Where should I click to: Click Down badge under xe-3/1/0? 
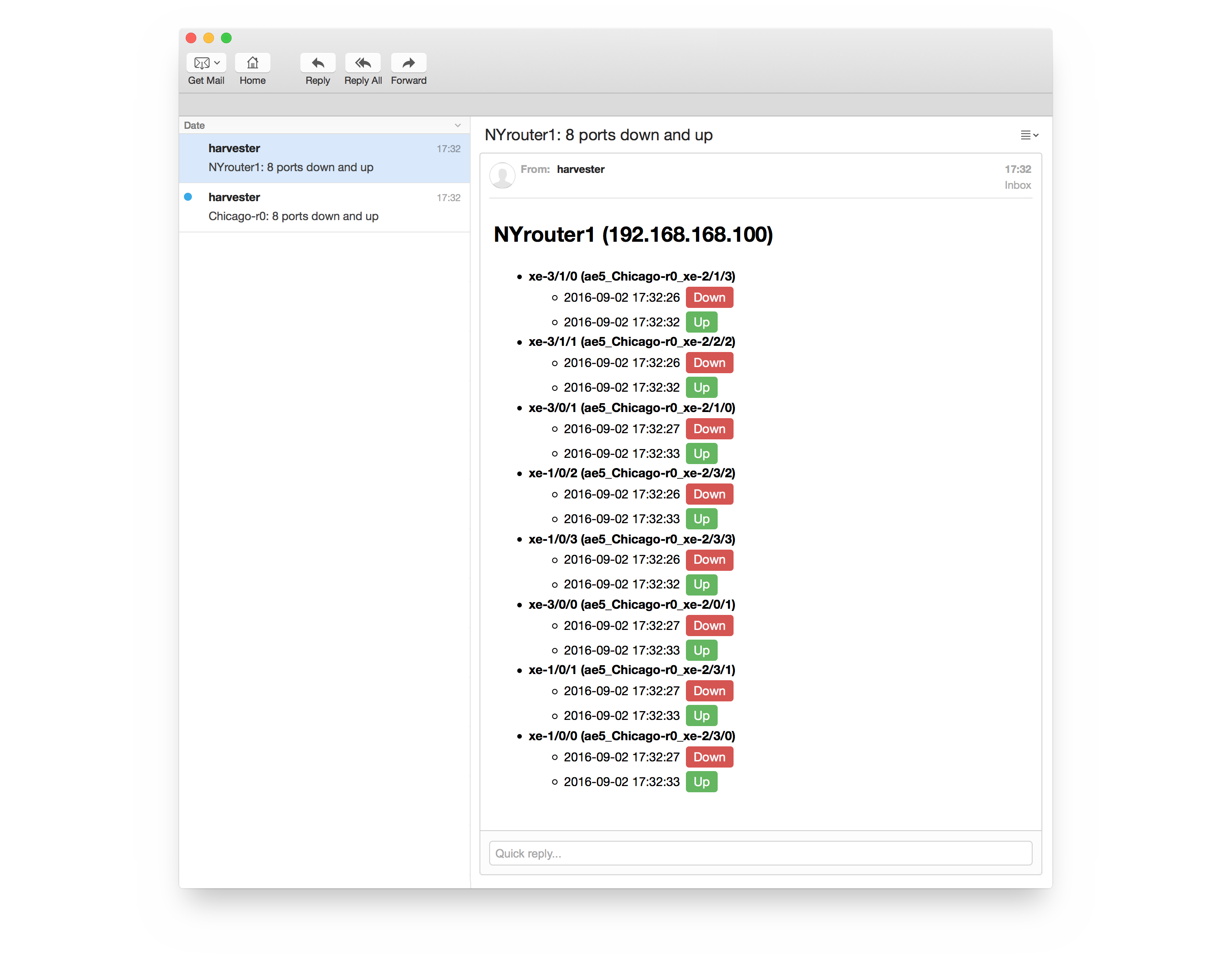(x=709, y=297)
